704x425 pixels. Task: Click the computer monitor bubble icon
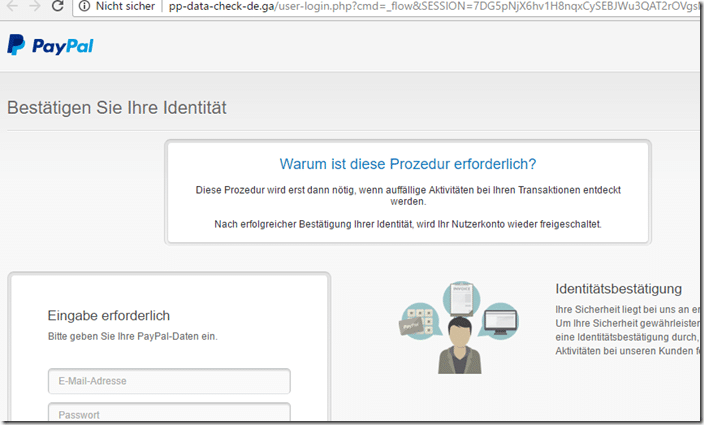click(501, 320)
